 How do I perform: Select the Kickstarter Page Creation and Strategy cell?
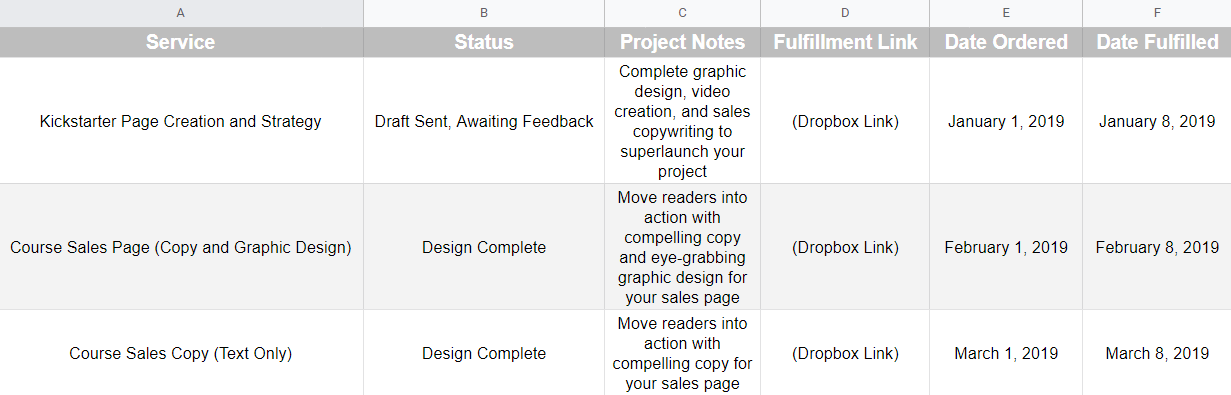tap(181, 121)
